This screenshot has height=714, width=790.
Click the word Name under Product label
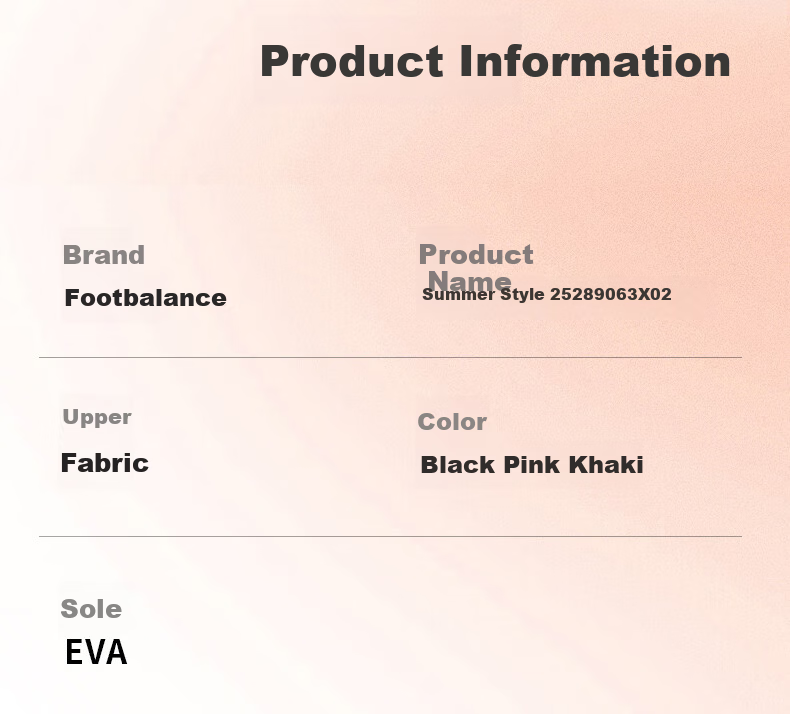[x=469, y=281]
